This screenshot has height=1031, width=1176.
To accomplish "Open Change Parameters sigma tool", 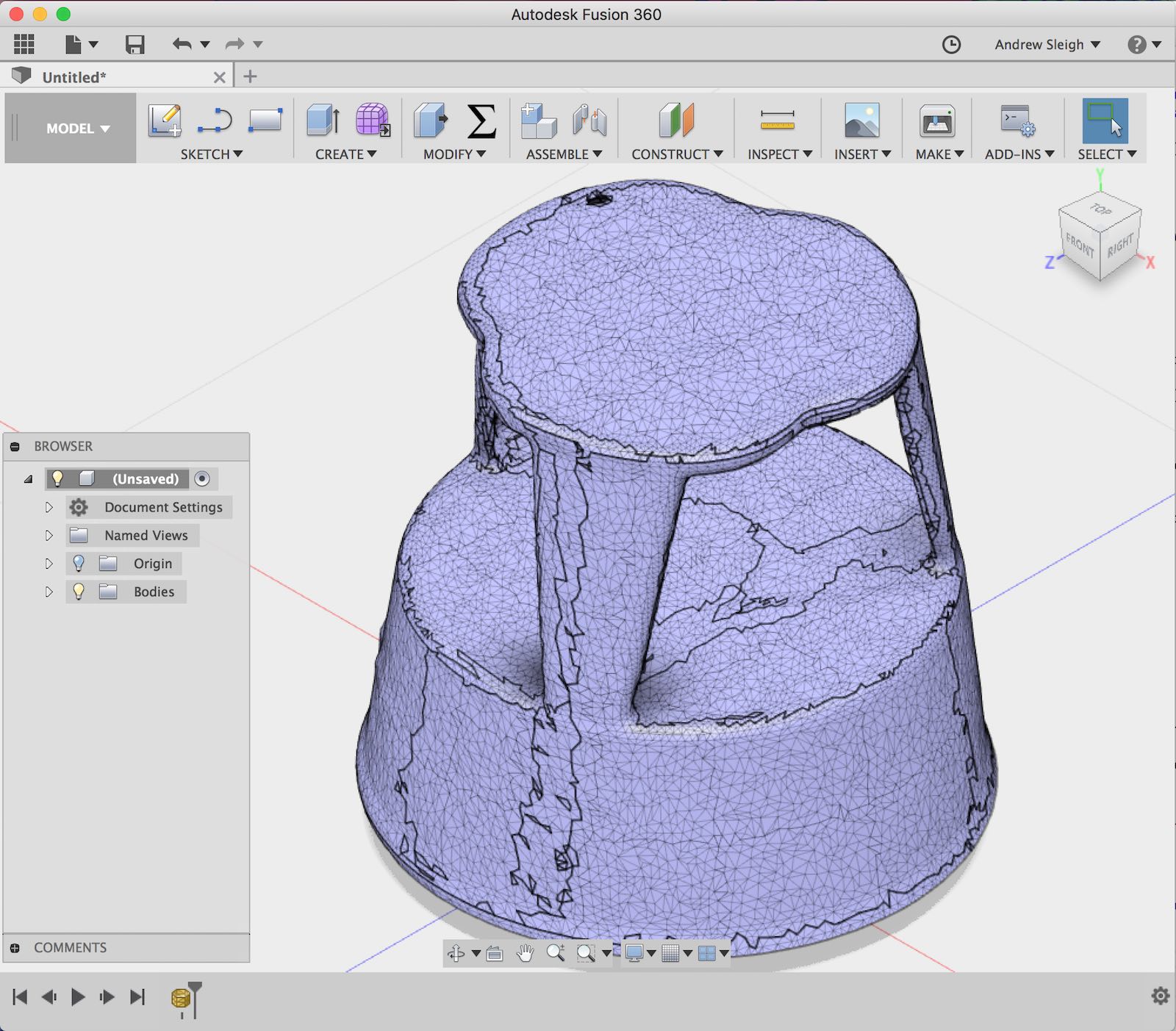I will coord(481,120).
